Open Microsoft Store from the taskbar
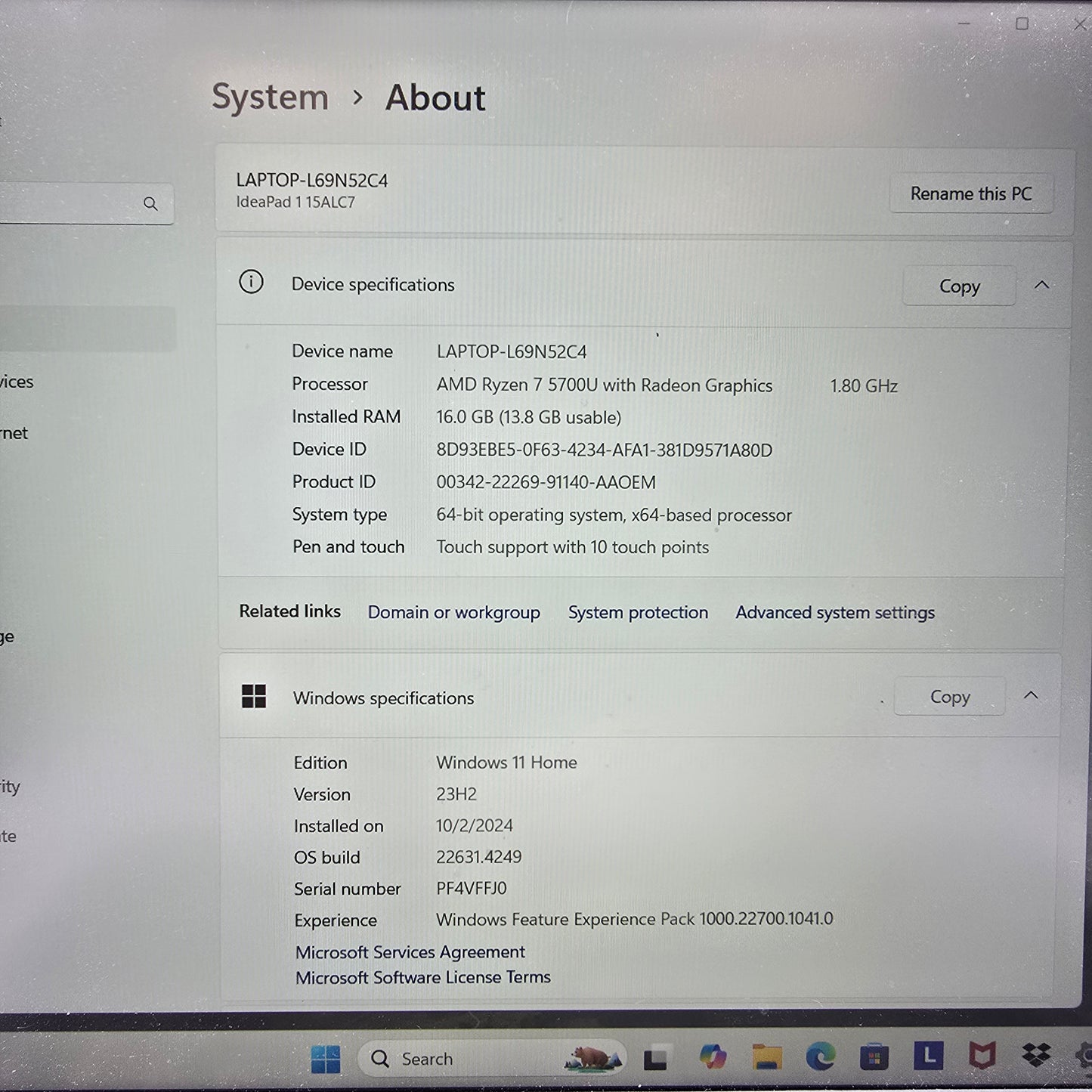This screenshot has width=1092, height=1092. pyautogui.click(x=874, y=1056)
